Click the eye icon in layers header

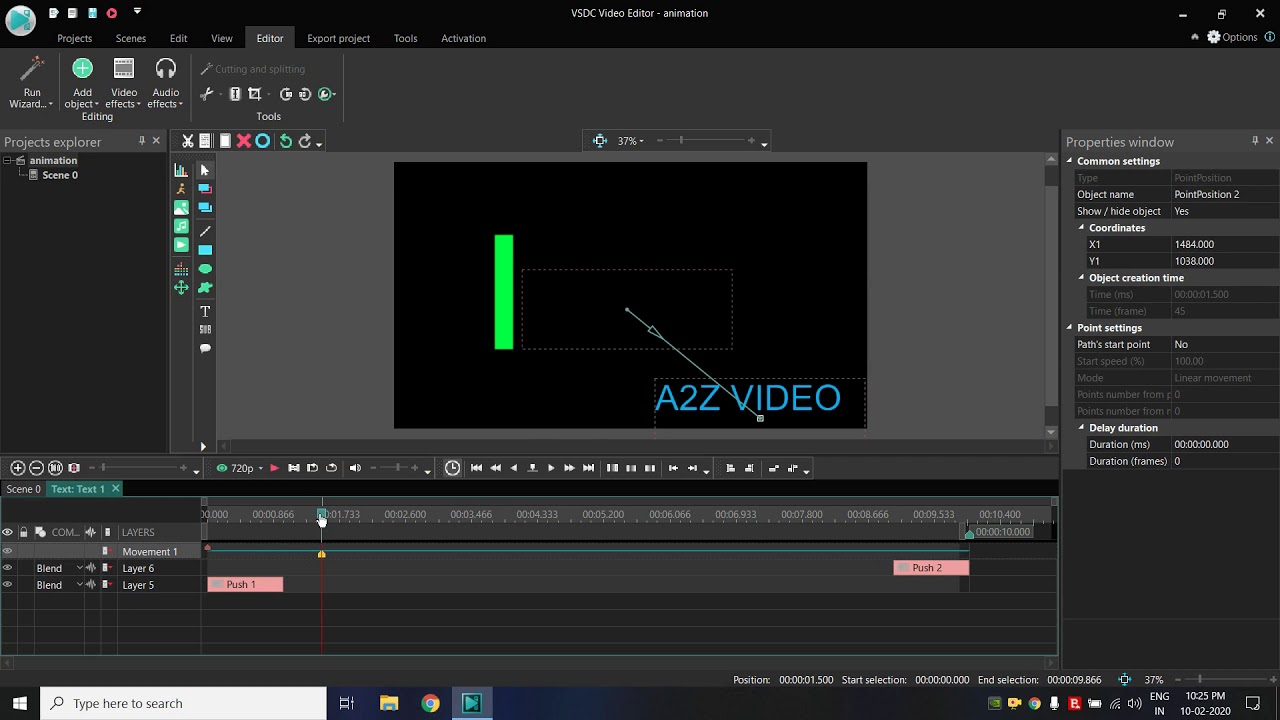click(x=7, y=532)
